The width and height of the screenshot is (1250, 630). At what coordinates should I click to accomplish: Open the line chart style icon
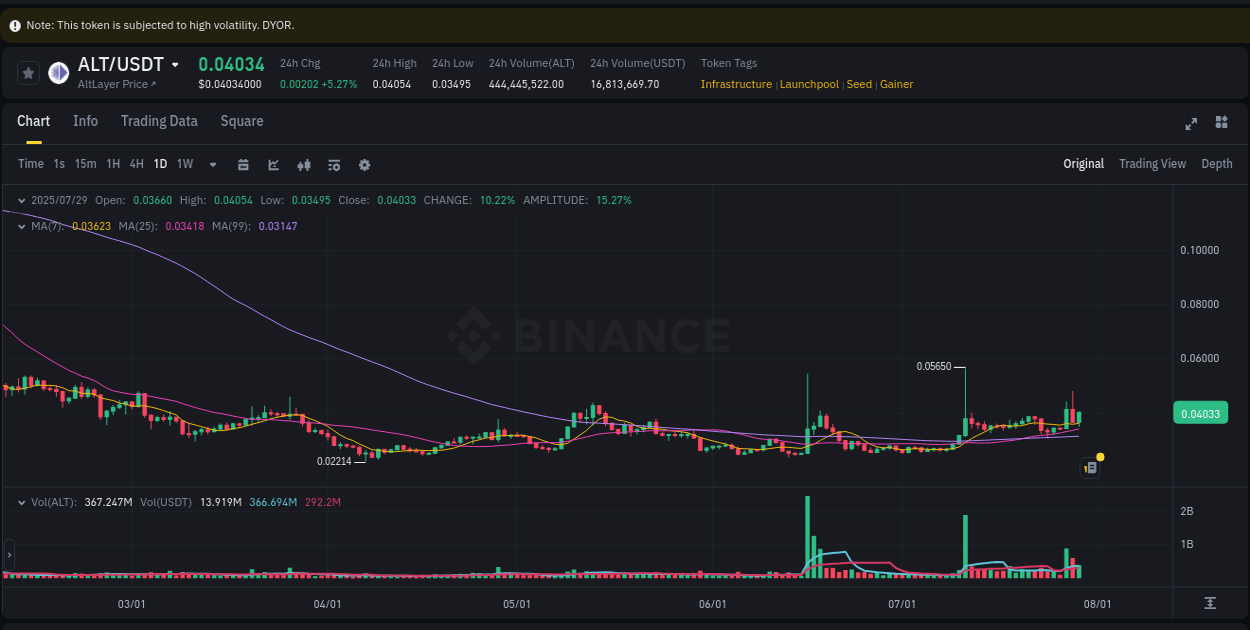(x=273, y=163)
